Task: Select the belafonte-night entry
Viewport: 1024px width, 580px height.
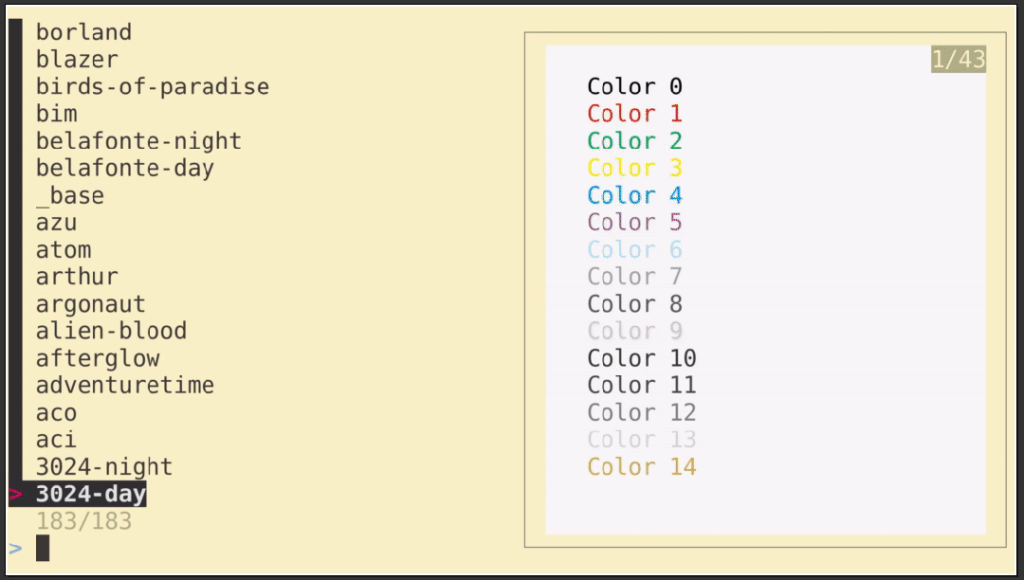Action: tap(138, 141)
